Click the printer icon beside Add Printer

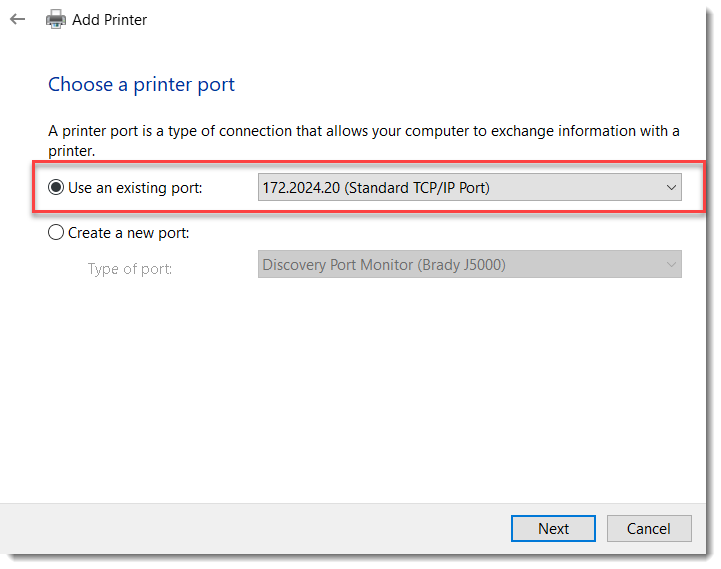(56, 19)
